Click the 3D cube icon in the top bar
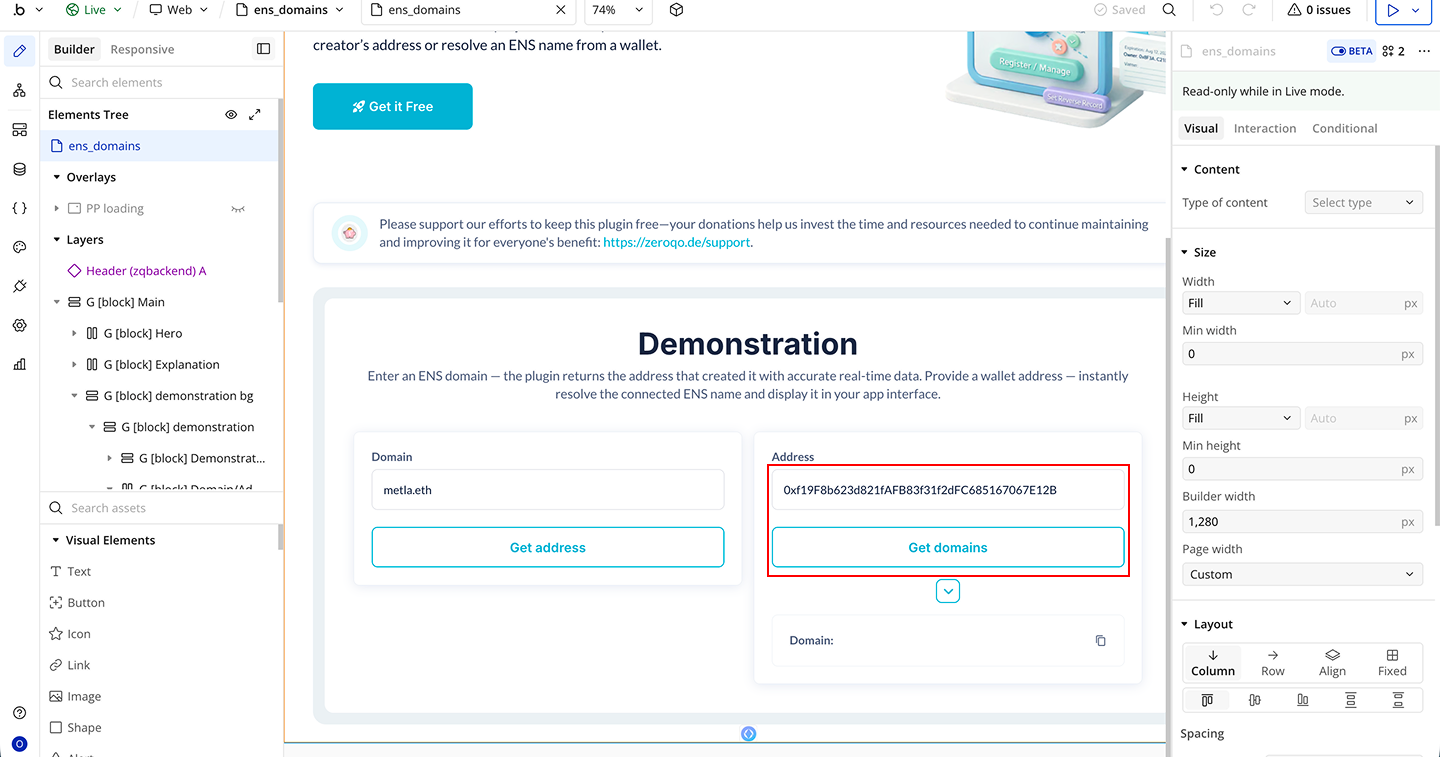The height and width of the screenshot is (757, 1440). (x=677, y=10)
